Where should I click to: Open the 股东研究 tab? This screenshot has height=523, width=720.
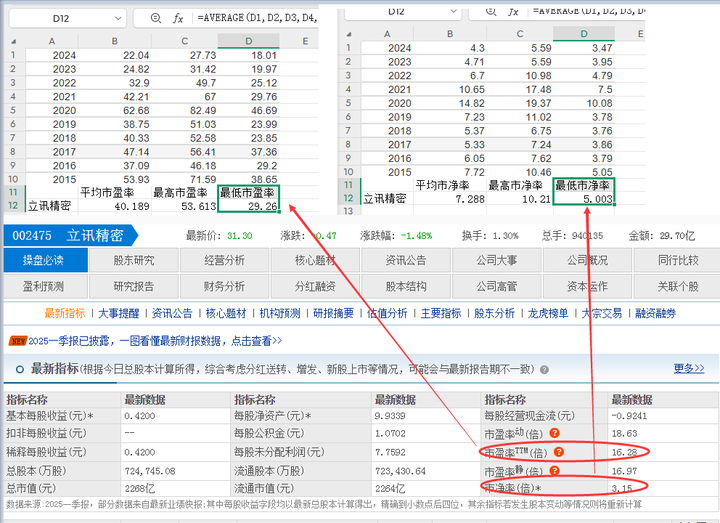pos(134,260)
